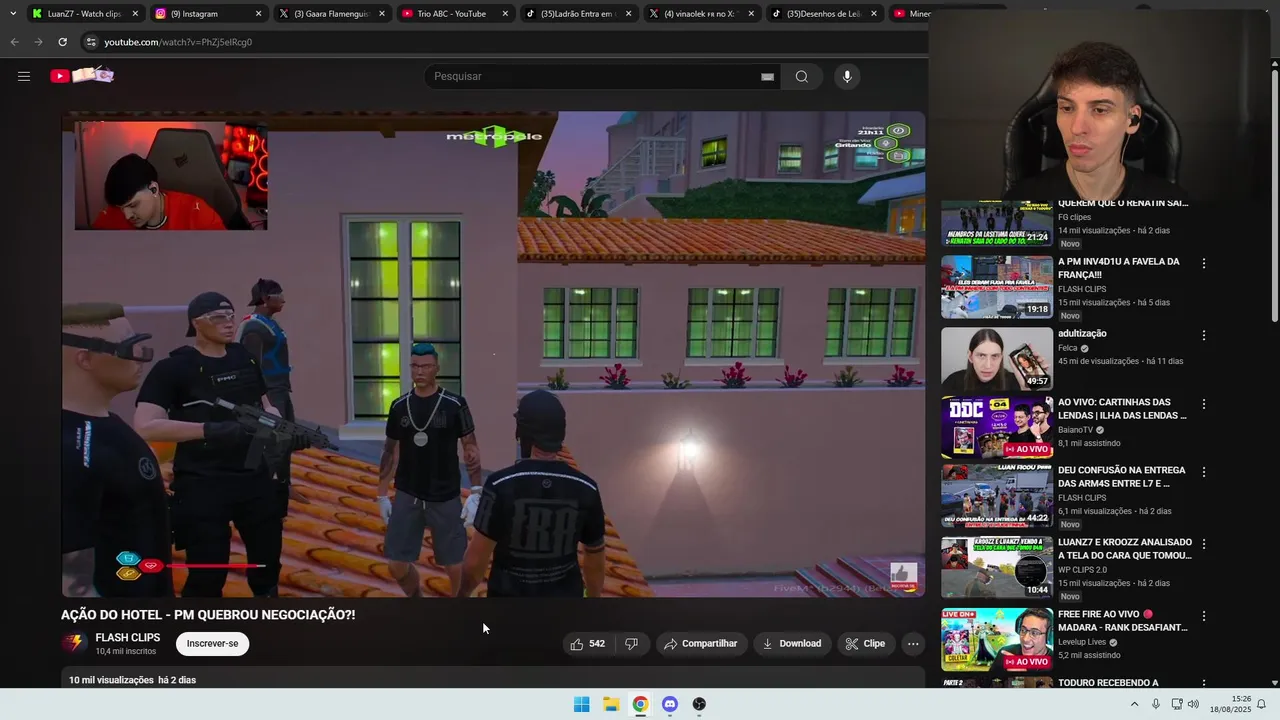Open File Explorer from taskbar
Image resolution: width=1280 pixels, height=720 pixels.
[x=611, y=704]
